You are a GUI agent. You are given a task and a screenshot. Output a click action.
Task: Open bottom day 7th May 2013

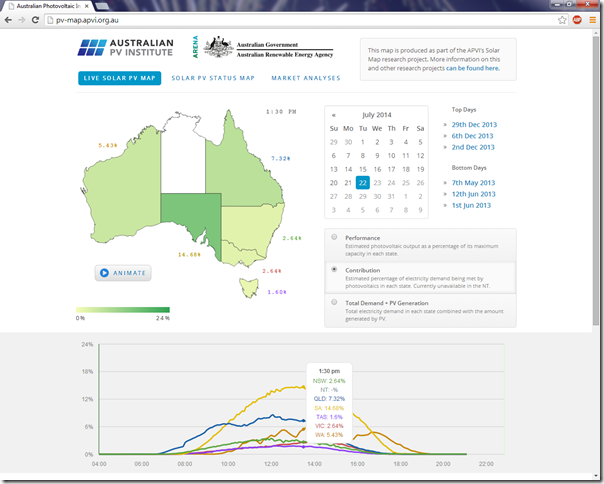pyautogui.click(x=473, y=183)
